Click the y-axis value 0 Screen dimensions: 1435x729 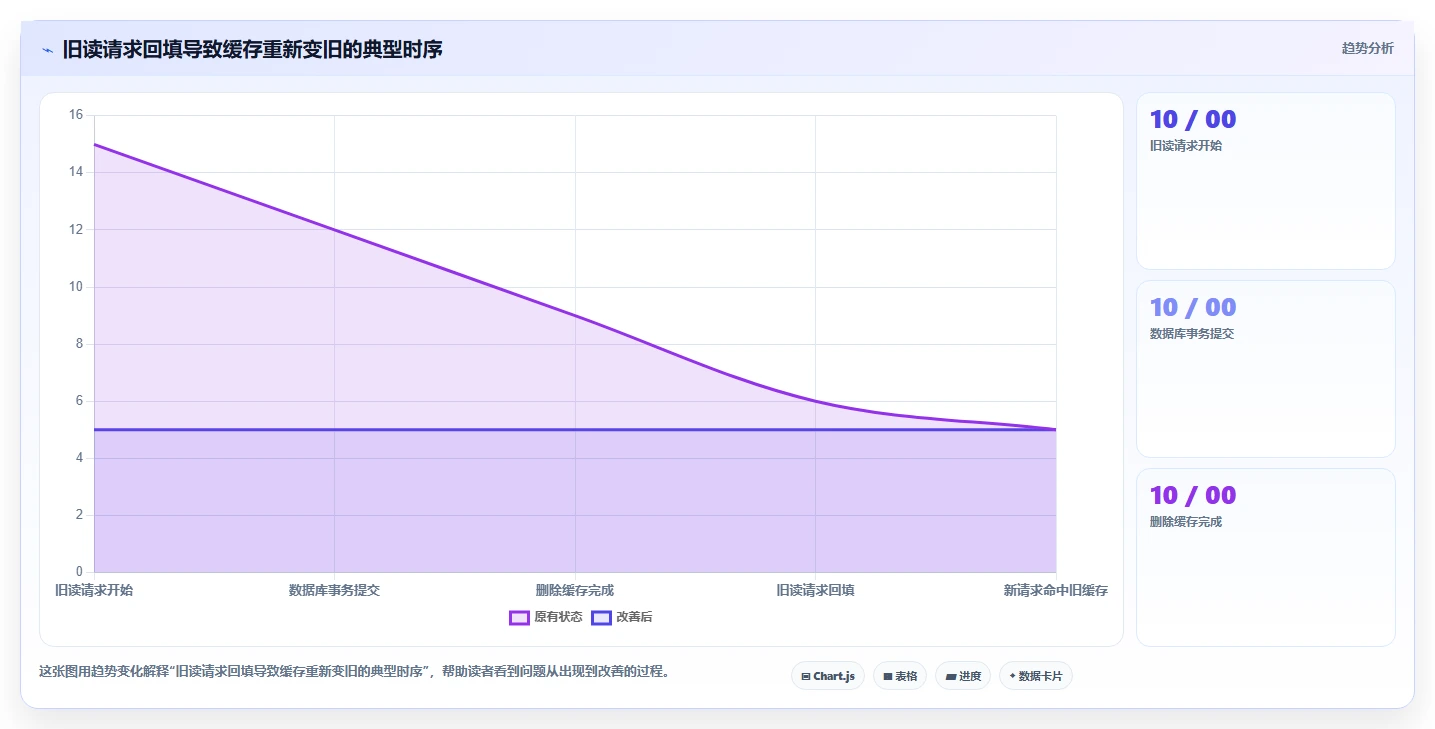tap(80, 572)
